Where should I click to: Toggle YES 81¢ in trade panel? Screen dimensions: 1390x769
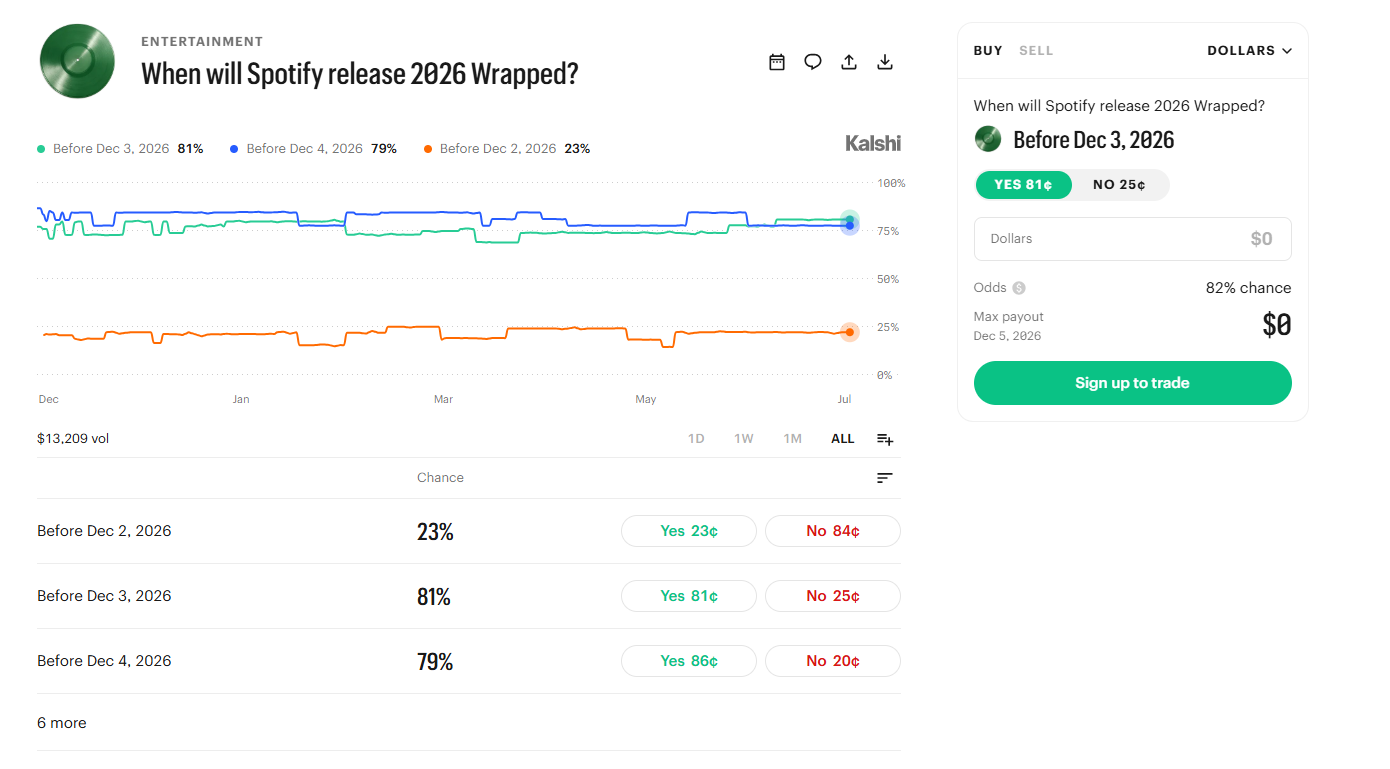pyautogui.click(x=1023, y=185)
